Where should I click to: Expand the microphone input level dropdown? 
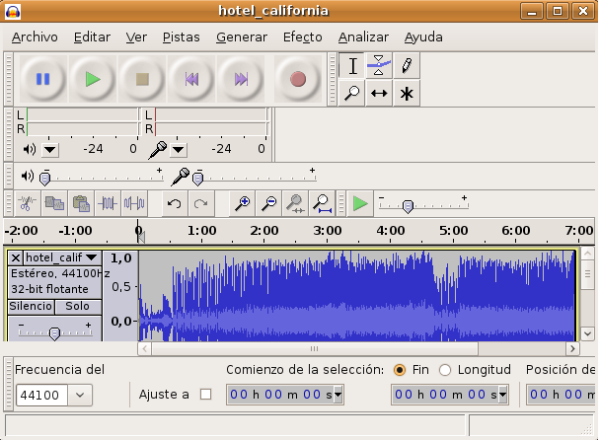pyautogui.click(x=178, y=149)
